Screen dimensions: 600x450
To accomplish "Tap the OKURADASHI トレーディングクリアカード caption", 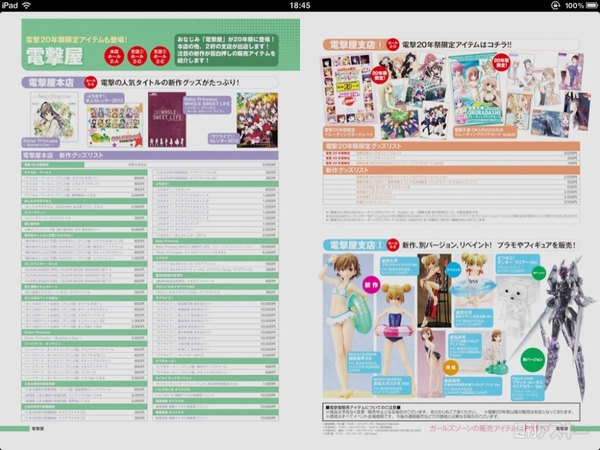I will tap(485, 132).
